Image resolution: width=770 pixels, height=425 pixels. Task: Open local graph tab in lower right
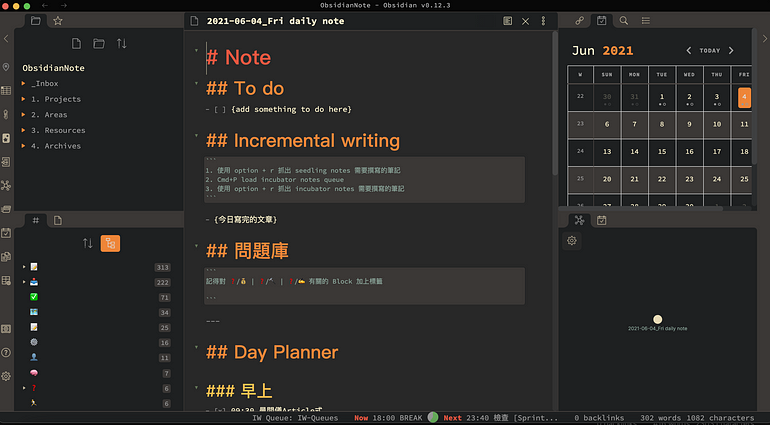coord(579,221)
